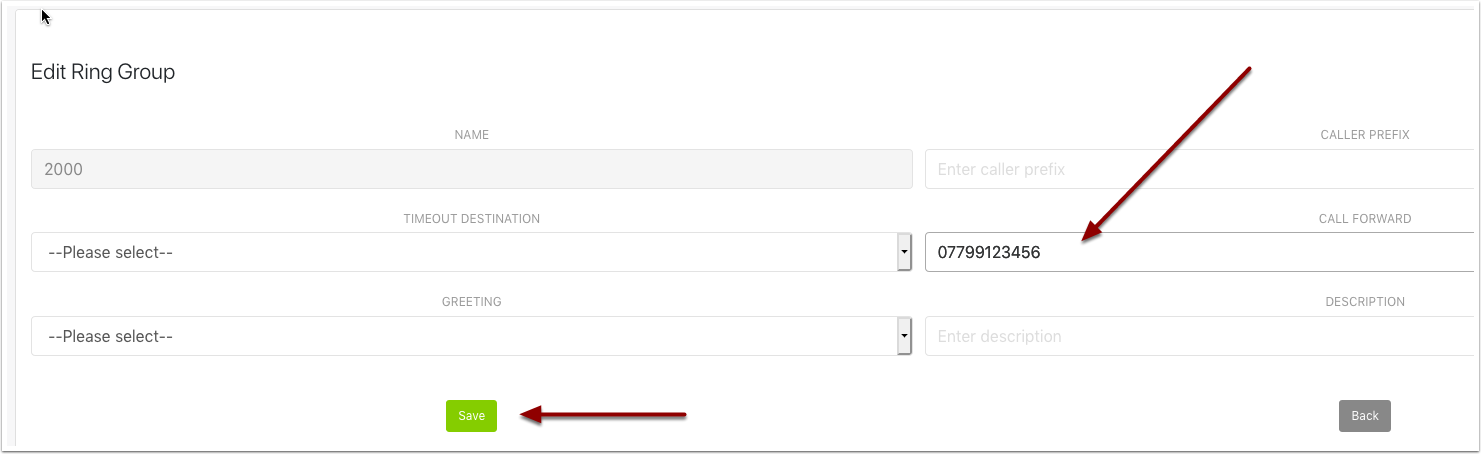
Task: Select the '--Please select--' text under Greeting
Action: pos(111,337)
